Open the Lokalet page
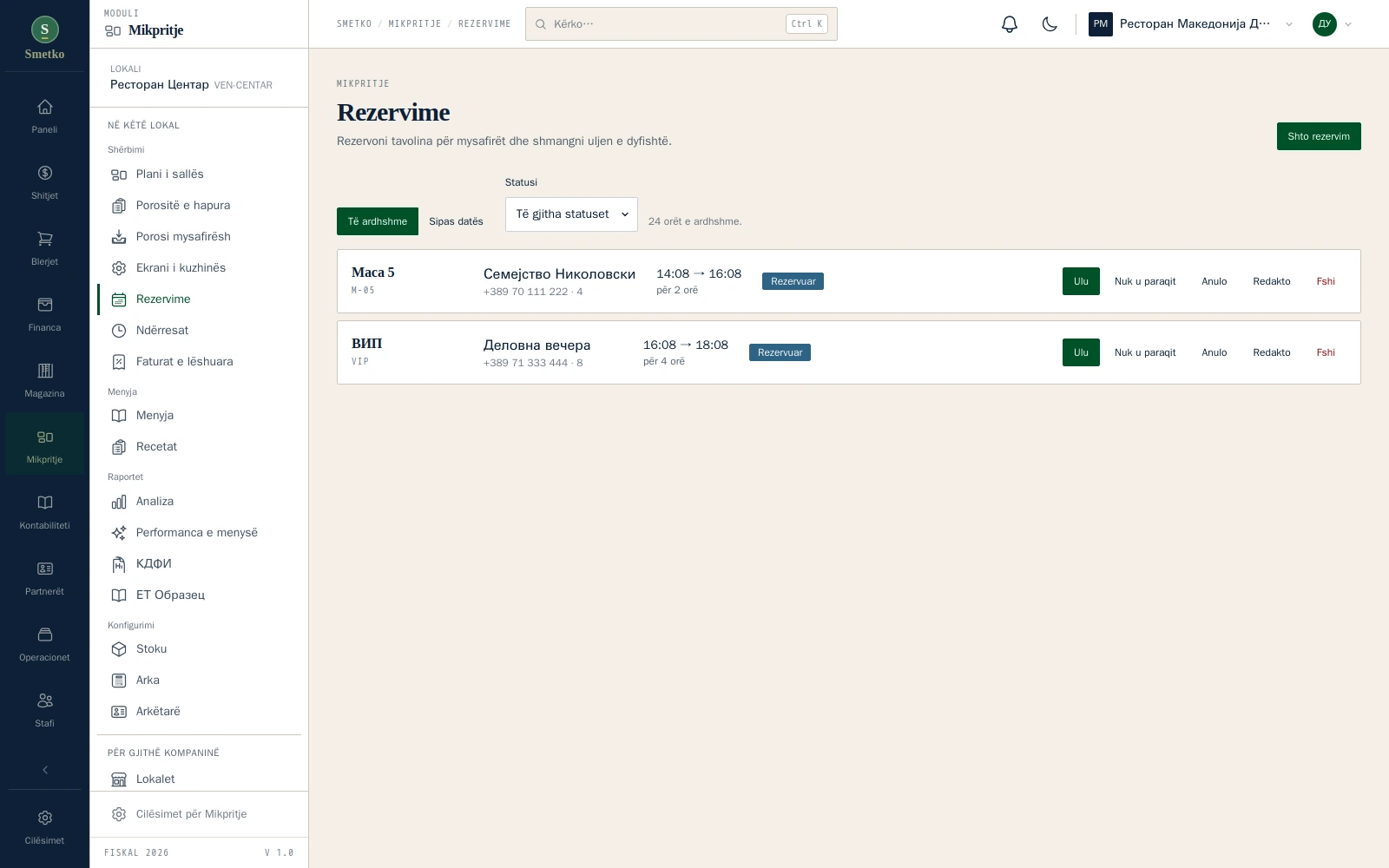This screenshot has height=868, width=1389. point(199,779)
